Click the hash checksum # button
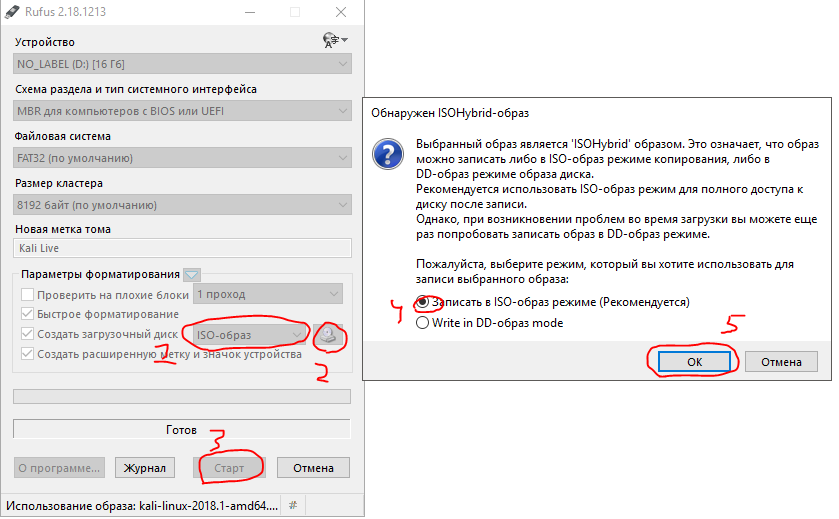 293,505
